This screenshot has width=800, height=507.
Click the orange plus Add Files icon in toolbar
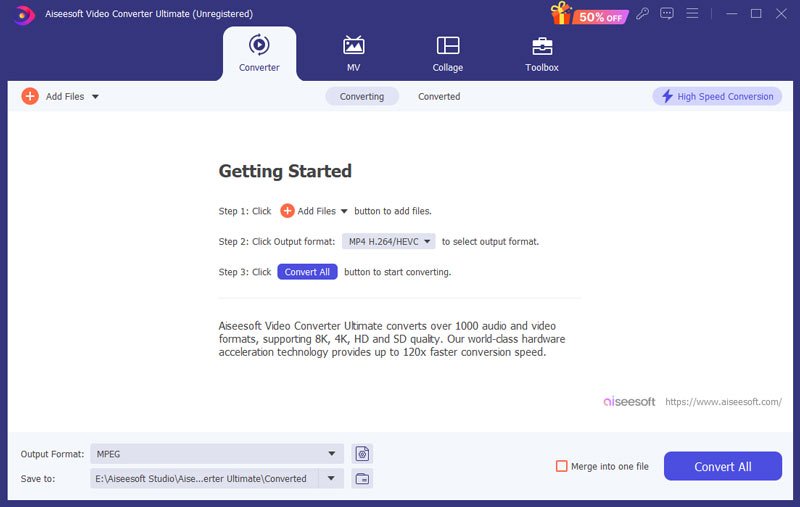coord(30,96)
